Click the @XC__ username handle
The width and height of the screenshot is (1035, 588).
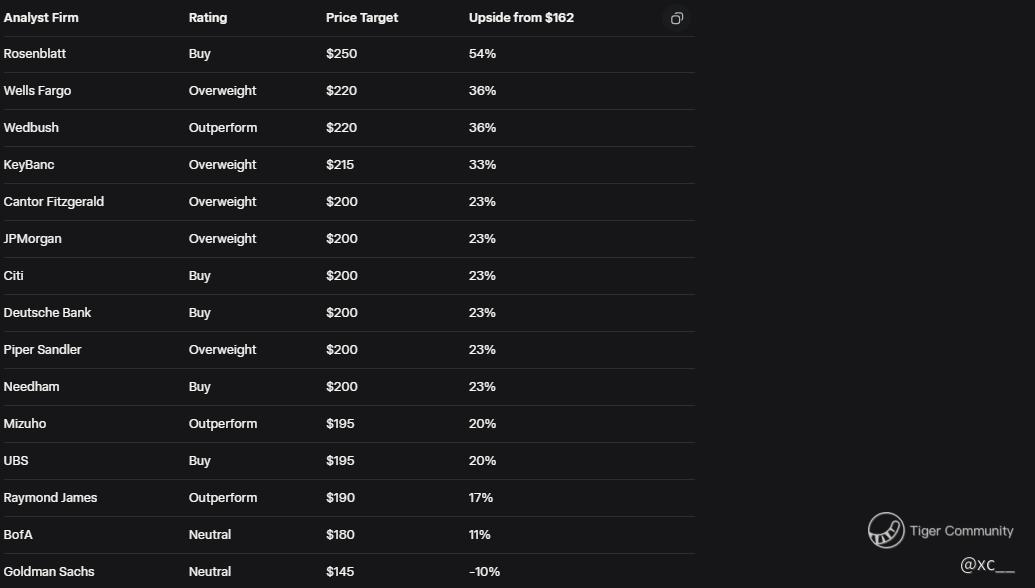point(987,566)
